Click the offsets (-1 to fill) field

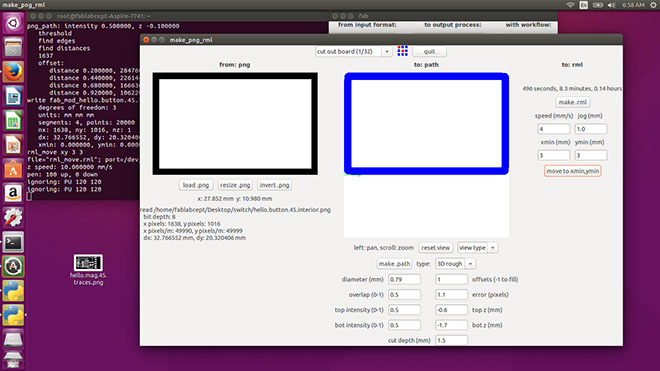tap(451, 279)
